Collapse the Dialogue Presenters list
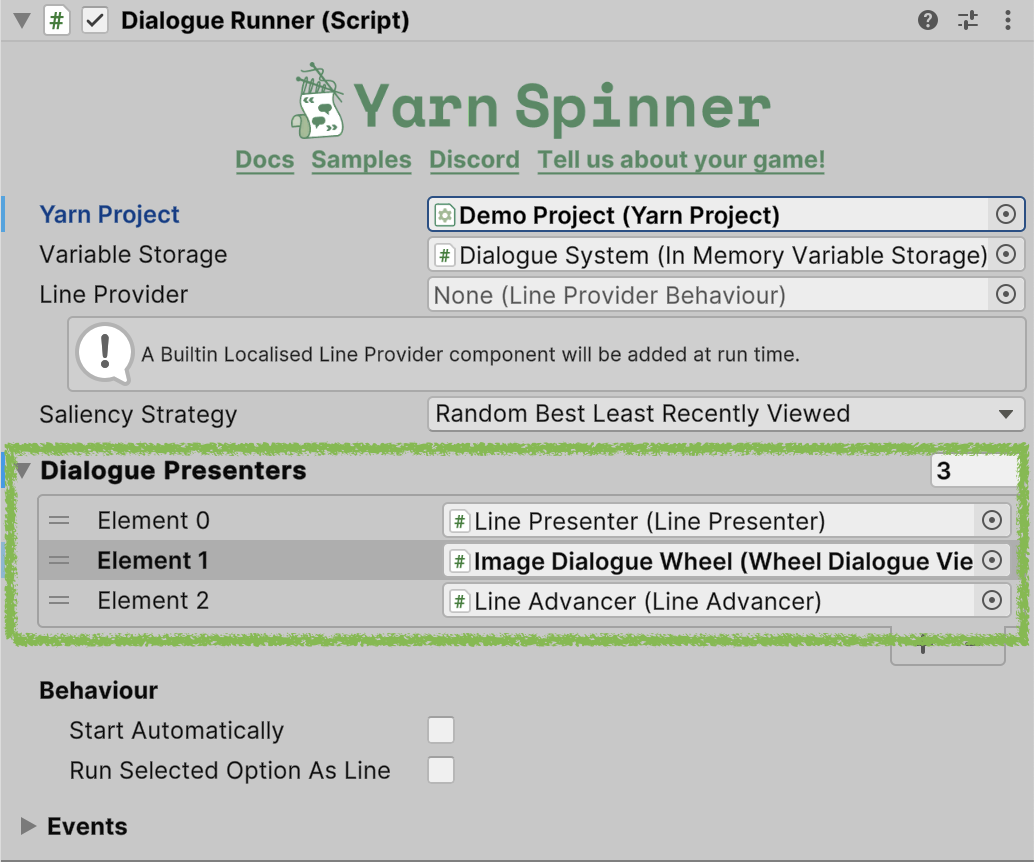1034x862 pixels. pyautogui.click(x=23, y=470)
